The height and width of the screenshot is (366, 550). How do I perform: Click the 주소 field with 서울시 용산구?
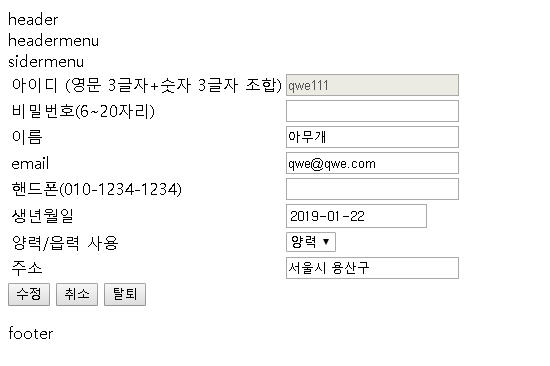click(372, 268)
